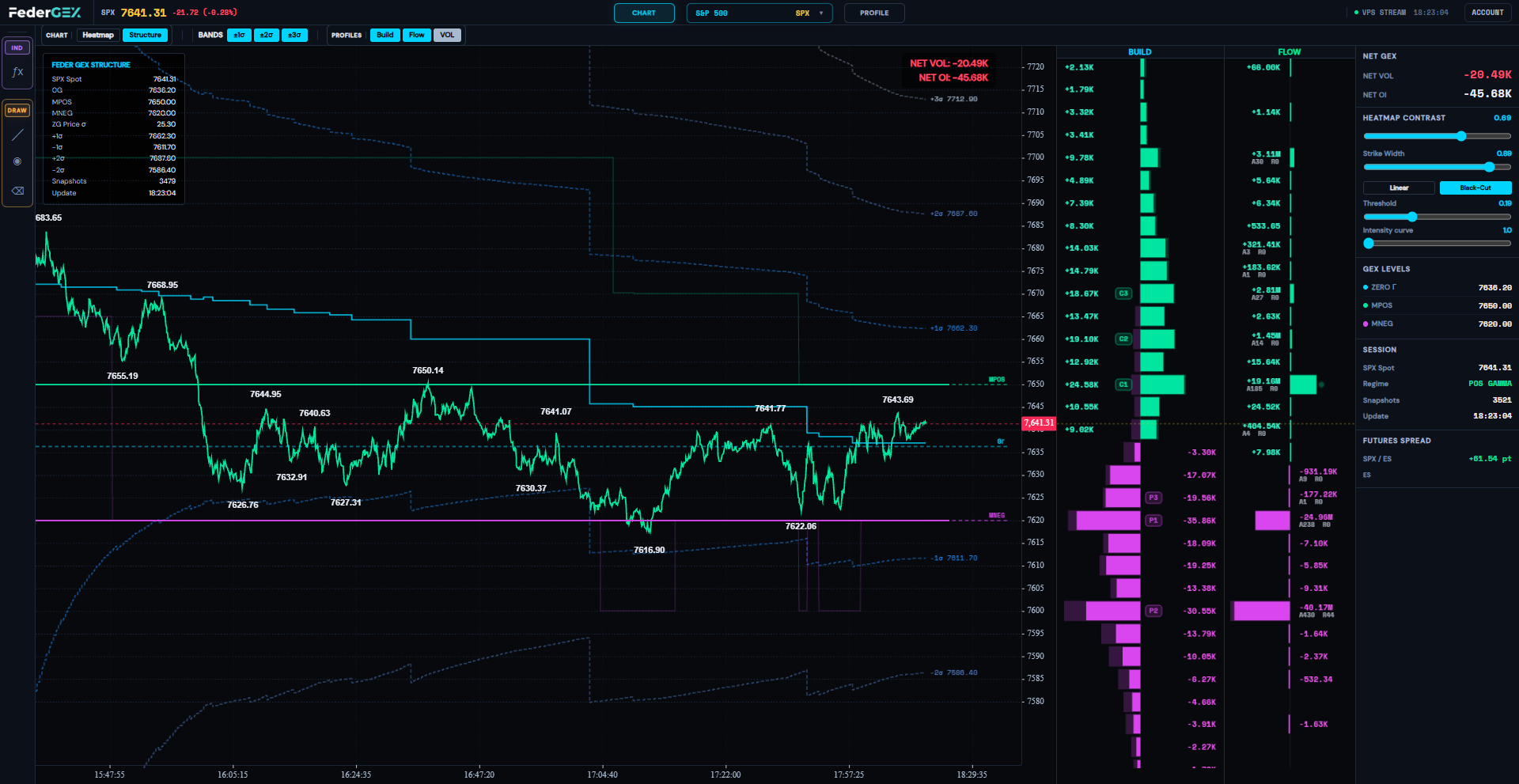
Task: Click the 7,641.31 current price tag
Action: [x=1039, y=423]
